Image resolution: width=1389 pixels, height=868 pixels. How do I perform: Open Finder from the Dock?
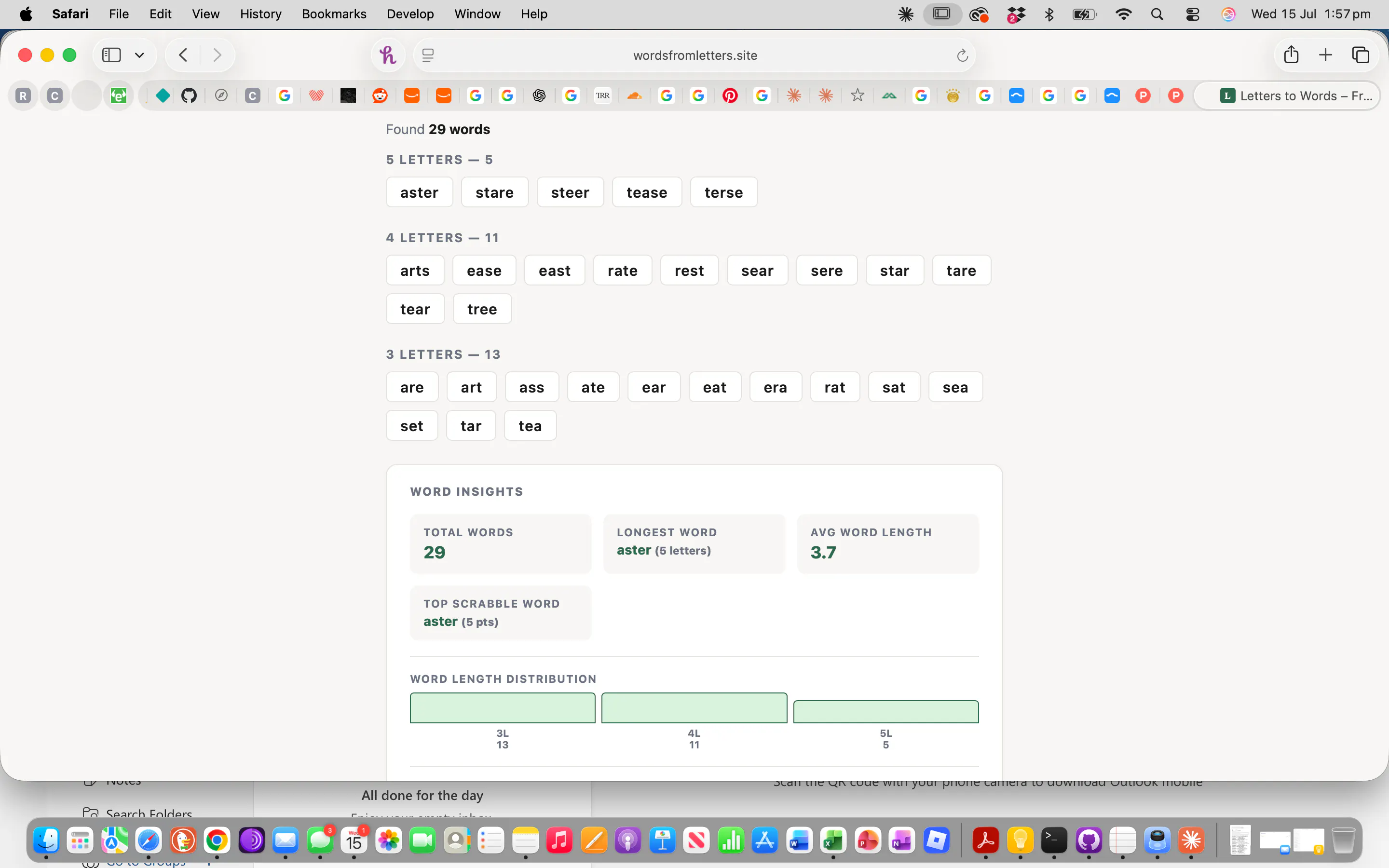coord(46,841)
